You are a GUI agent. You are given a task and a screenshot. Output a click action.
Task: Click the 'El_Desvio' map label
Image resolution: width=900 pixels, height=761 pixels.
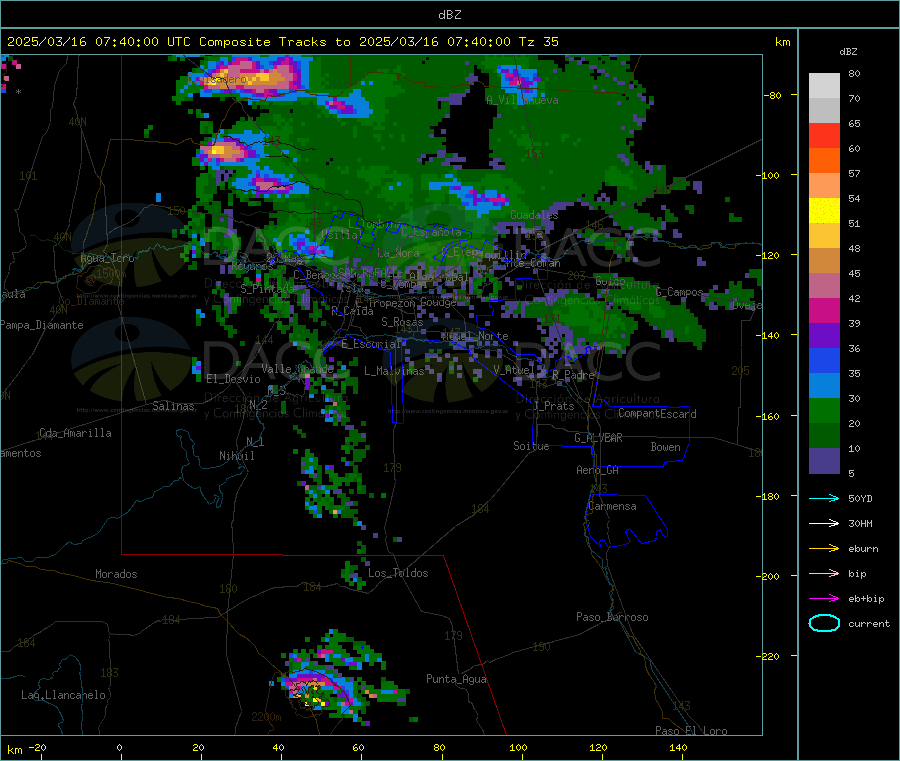[233, 379]
